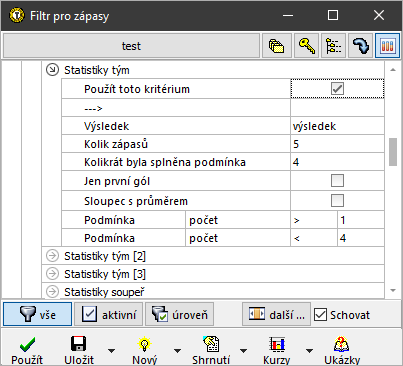Image resolution: width=403 pixels, height=366 pixels.
Task: Edit 'Kolikrát byla splněna podmínka' value 4
Action: tap(337, 162)
